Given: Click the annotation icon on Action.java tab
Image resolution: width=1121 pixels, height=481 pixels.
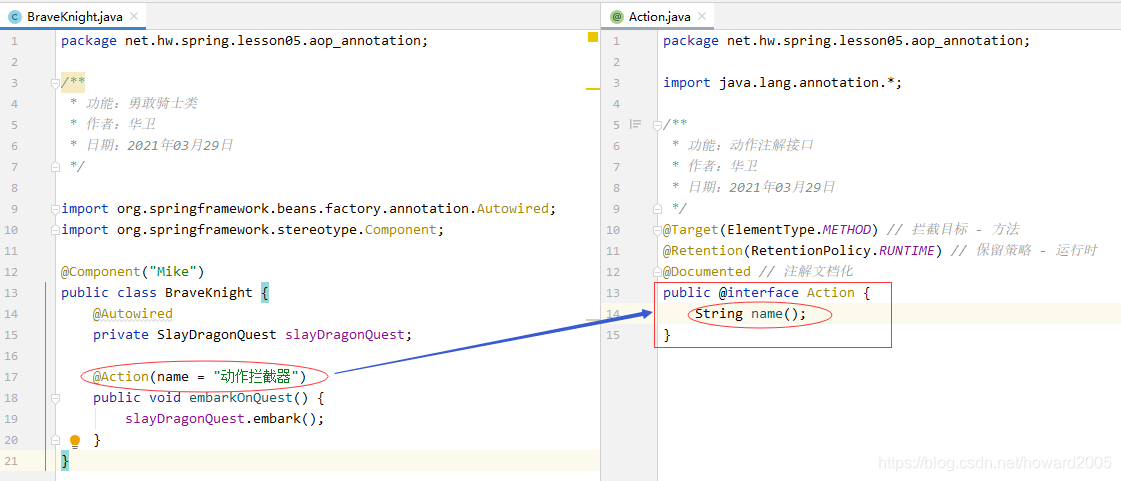Looking at the screenshot, I should tap(616, 16).
